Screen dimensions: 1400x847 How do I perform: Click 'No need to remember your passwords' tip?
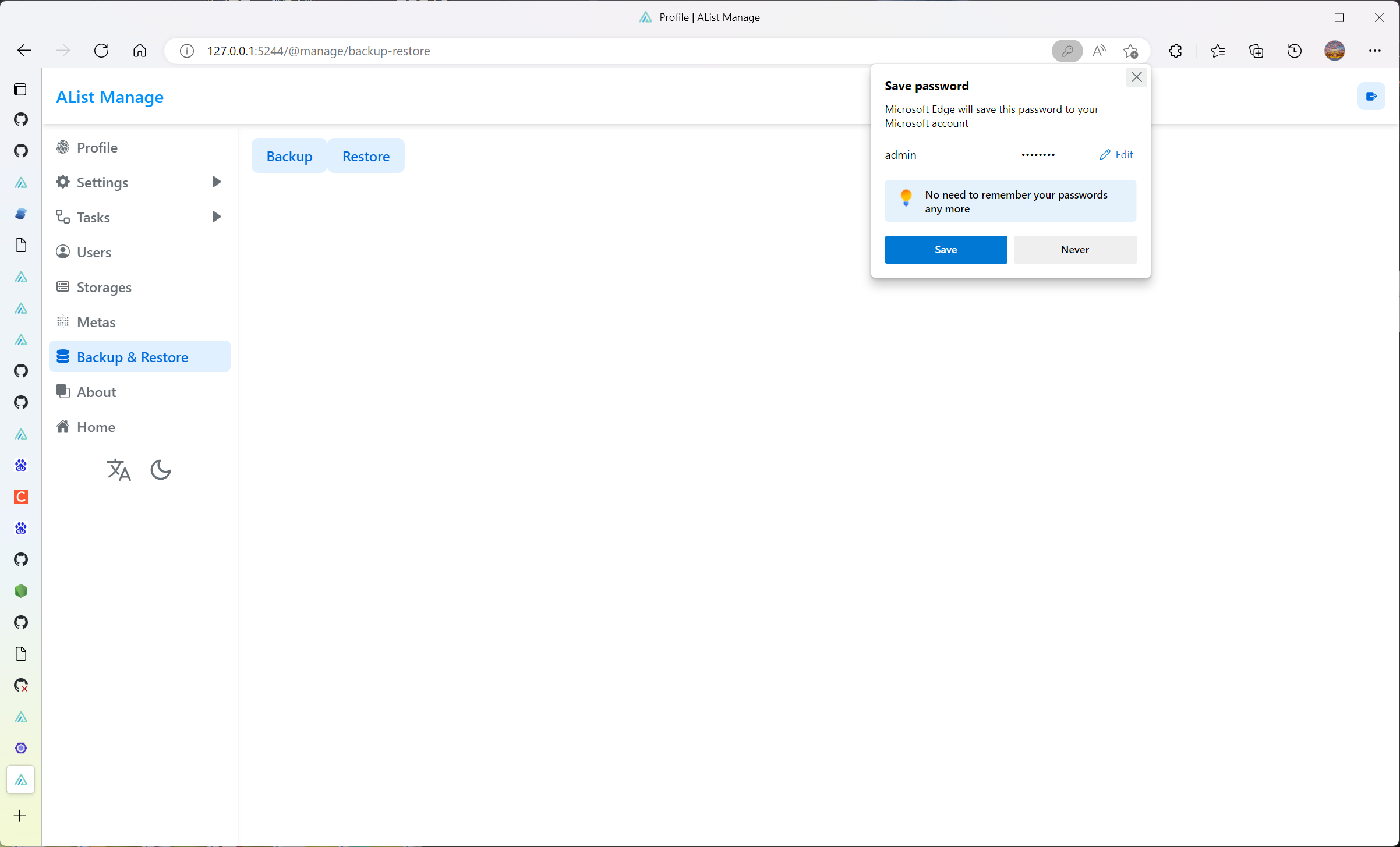[1016, 201]
